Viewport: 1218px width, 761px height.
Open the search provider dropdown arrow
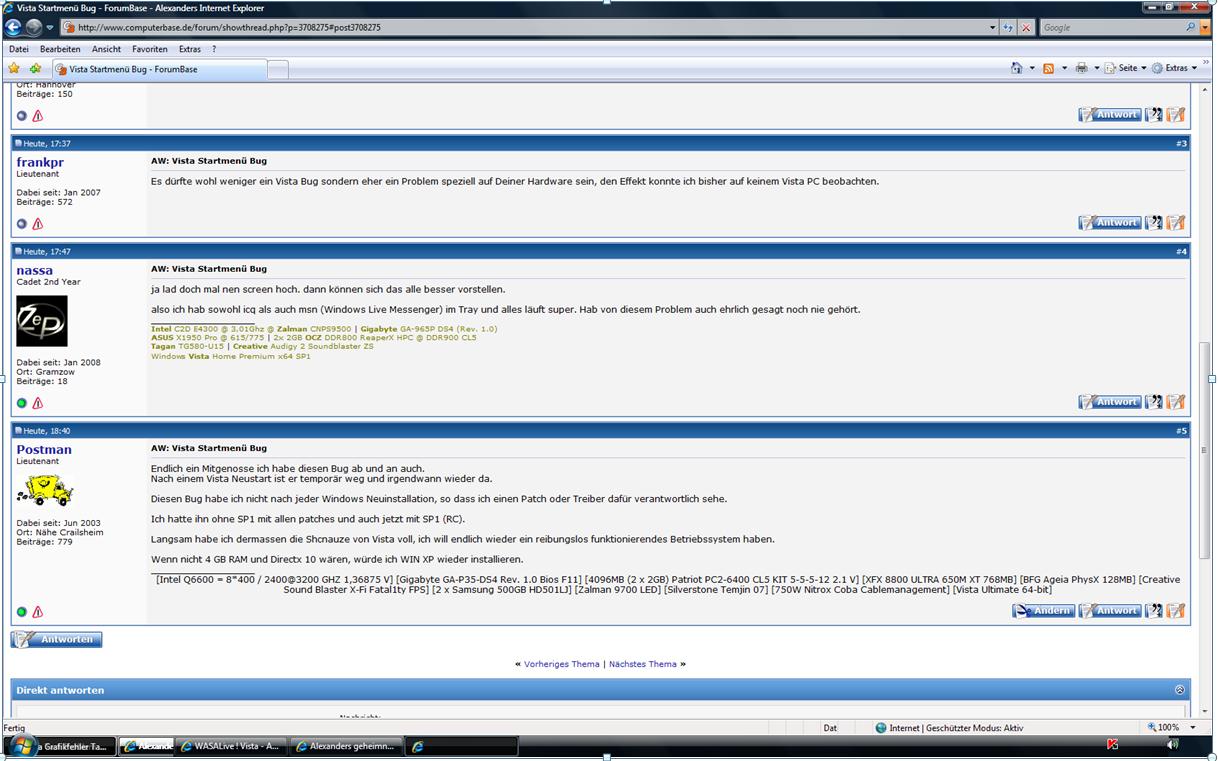pos(1206,27)
